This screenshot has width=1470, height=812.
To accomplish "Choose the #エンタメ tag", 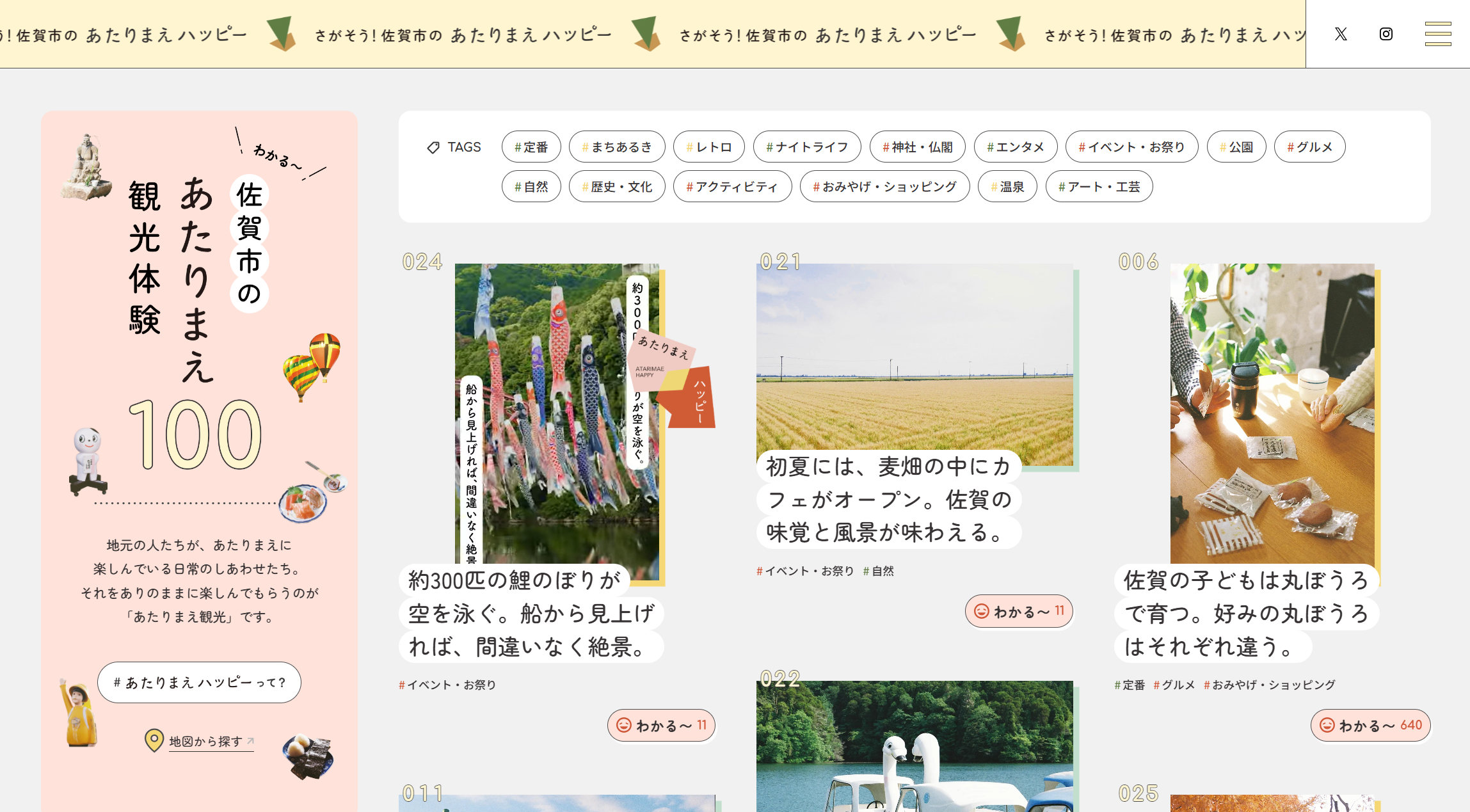I will point(1016,147).
